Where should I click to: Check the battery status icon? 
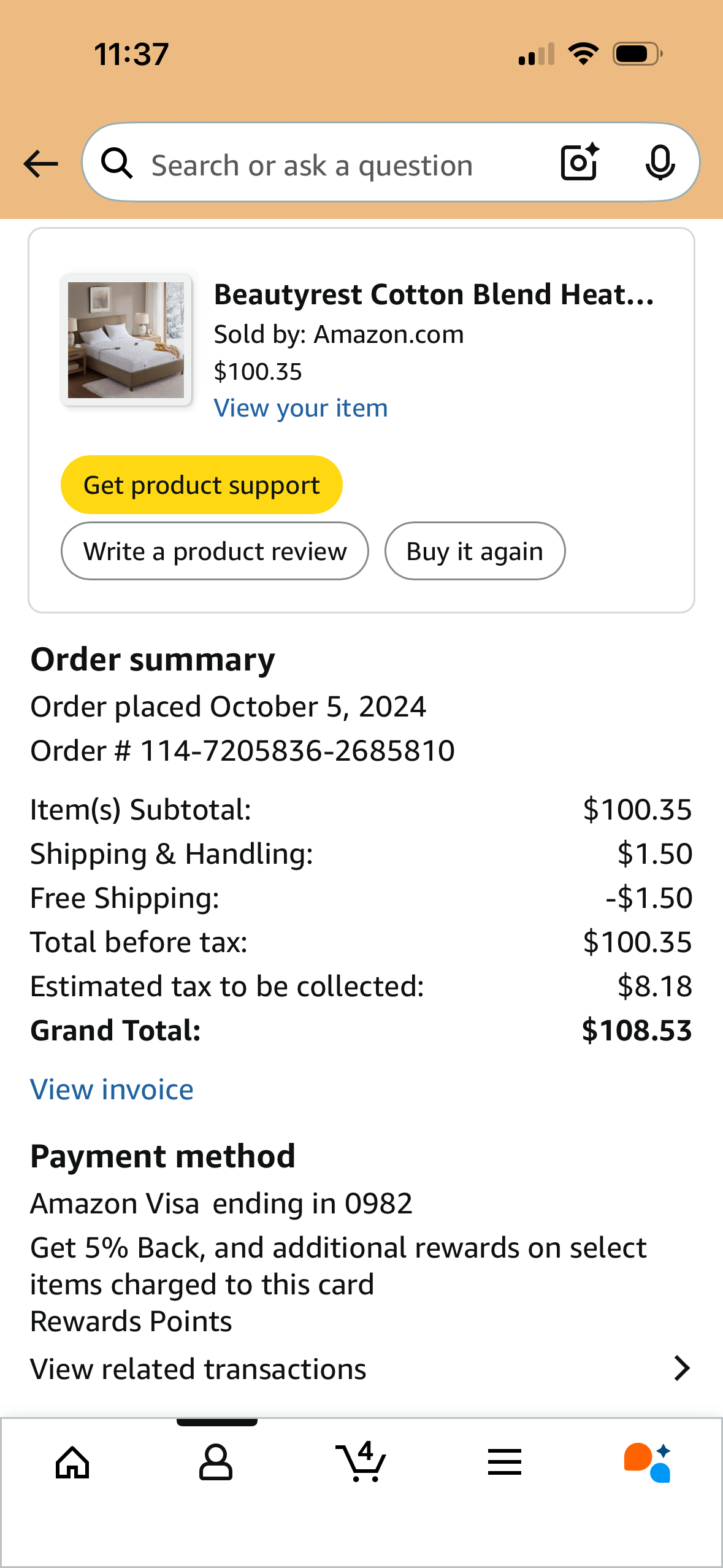click(638, 54)
